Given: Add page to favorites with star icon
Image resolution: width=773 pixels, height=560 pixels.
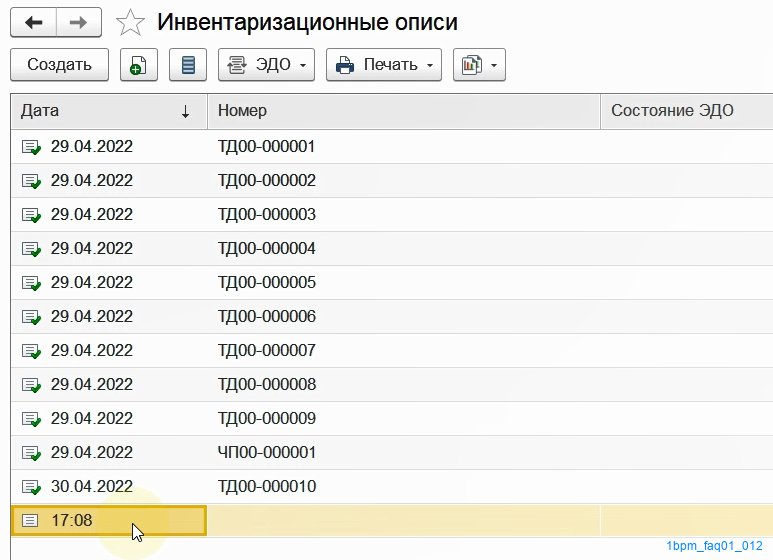Looking at the screenshot, I should (130, 23).
